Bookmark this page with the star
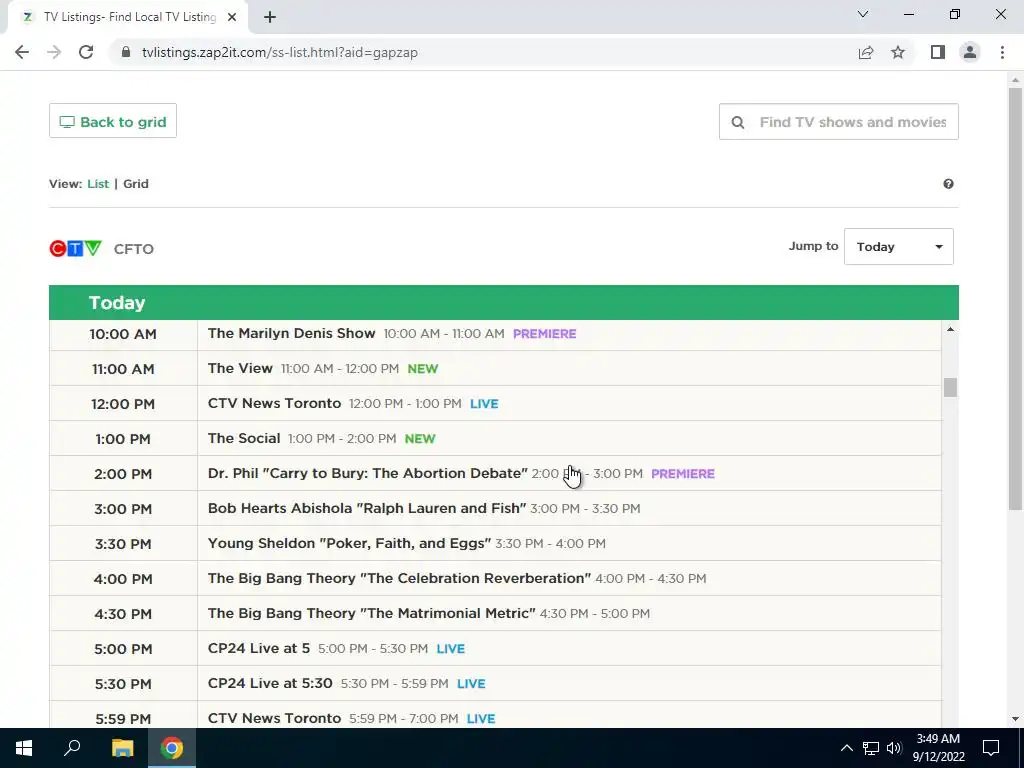Viewport: 1024px width, 768px height. [x=898, y=52]
